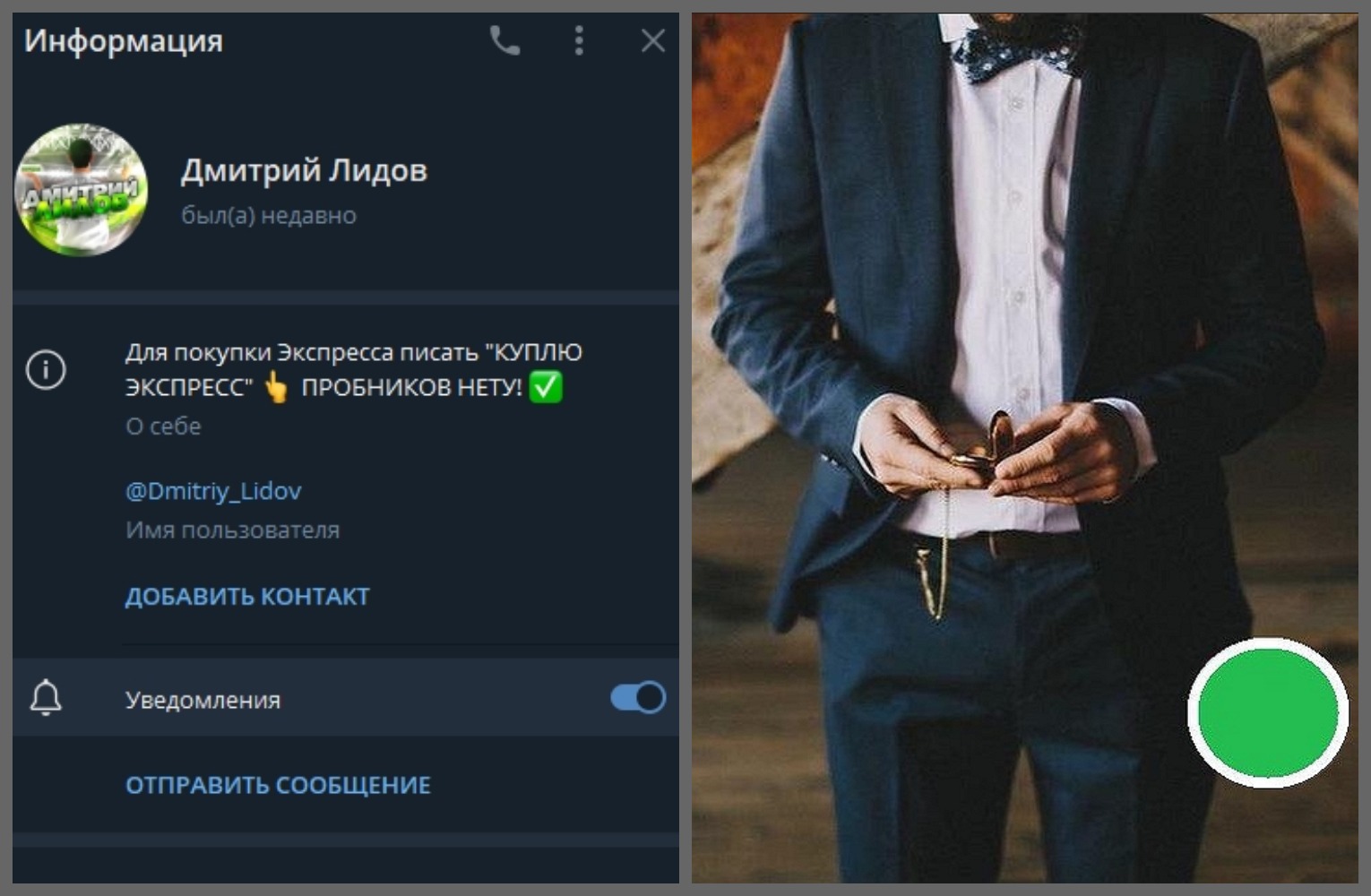The width and height of the screenshot is (1371, 896).
Task: Click the phone call icon
Action: pos(504,40)
